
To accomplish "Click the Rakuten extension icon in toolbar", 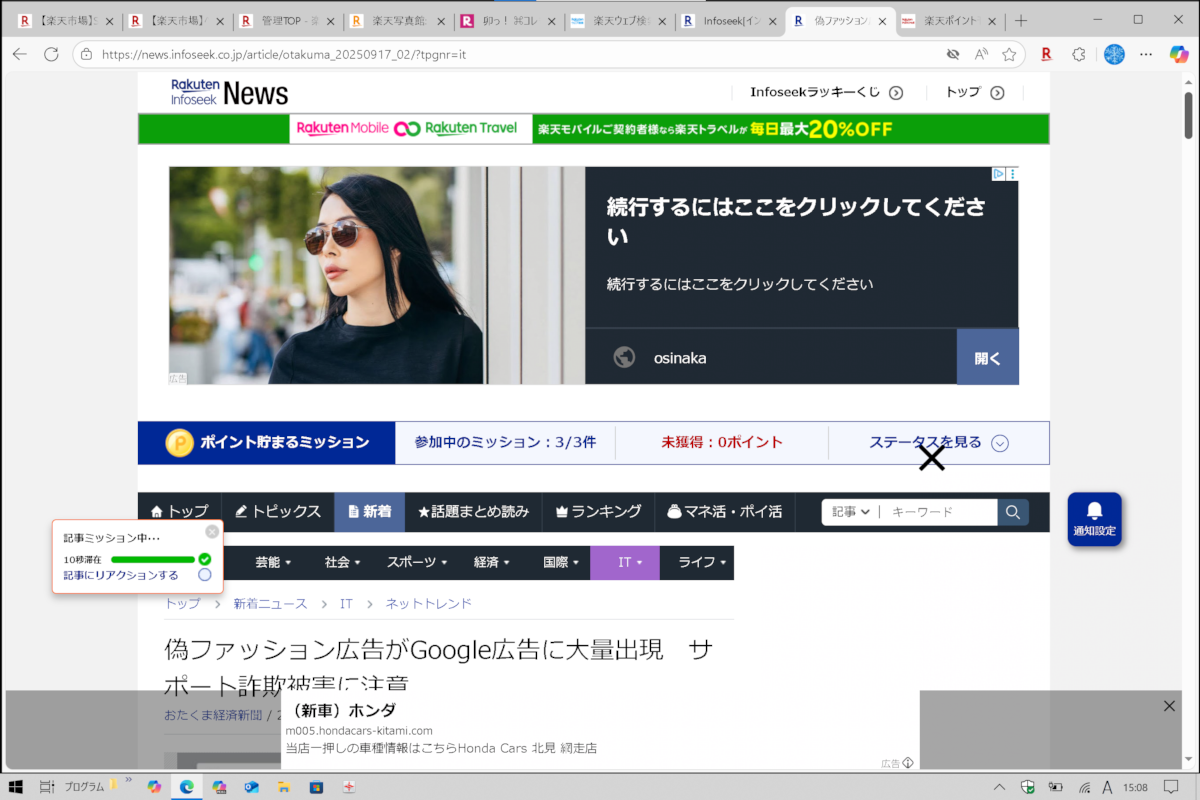I will click(x=1046, y=54).
